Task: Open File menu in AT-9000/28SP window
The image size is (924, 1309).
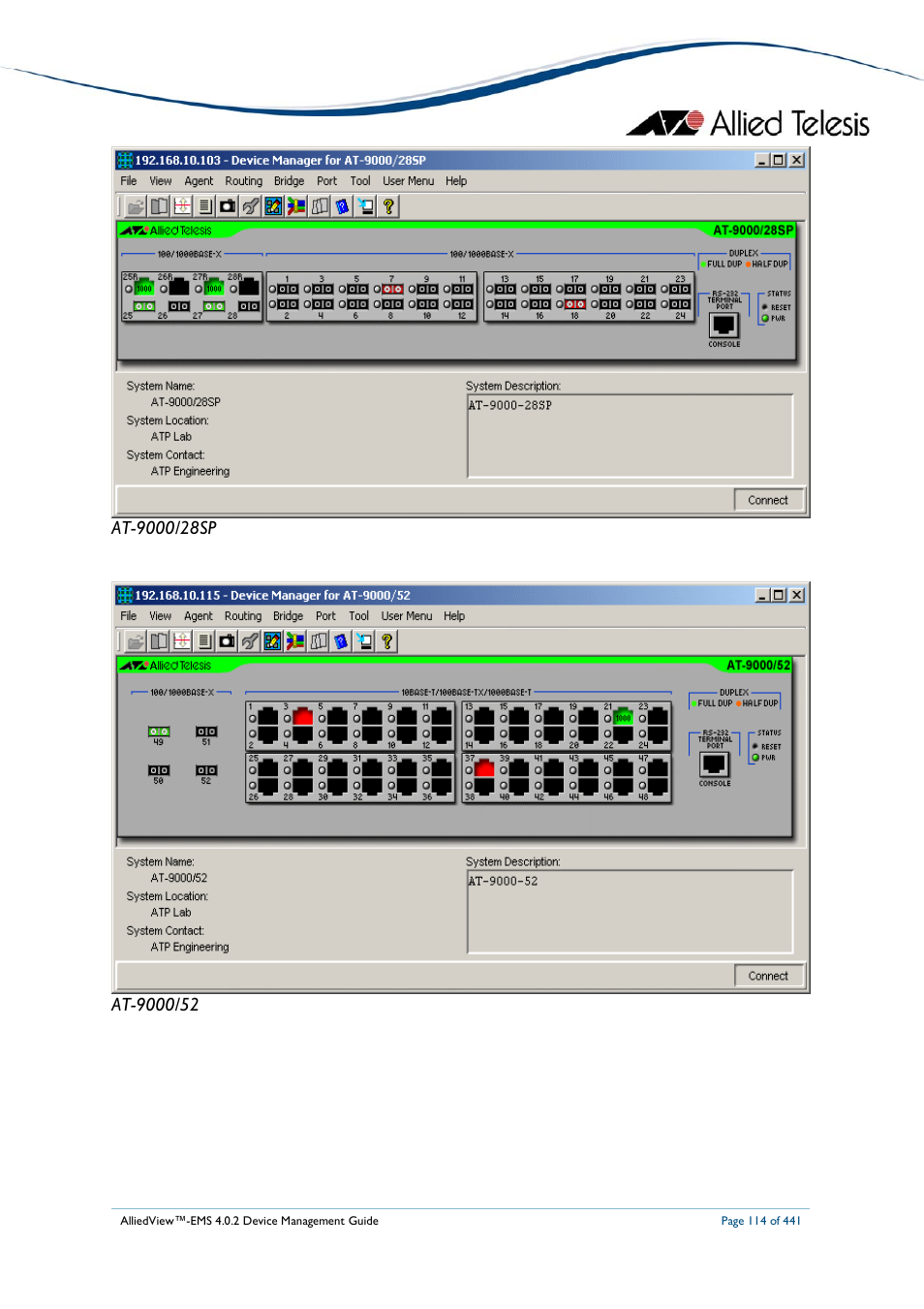Action: [x=129, y=181]
